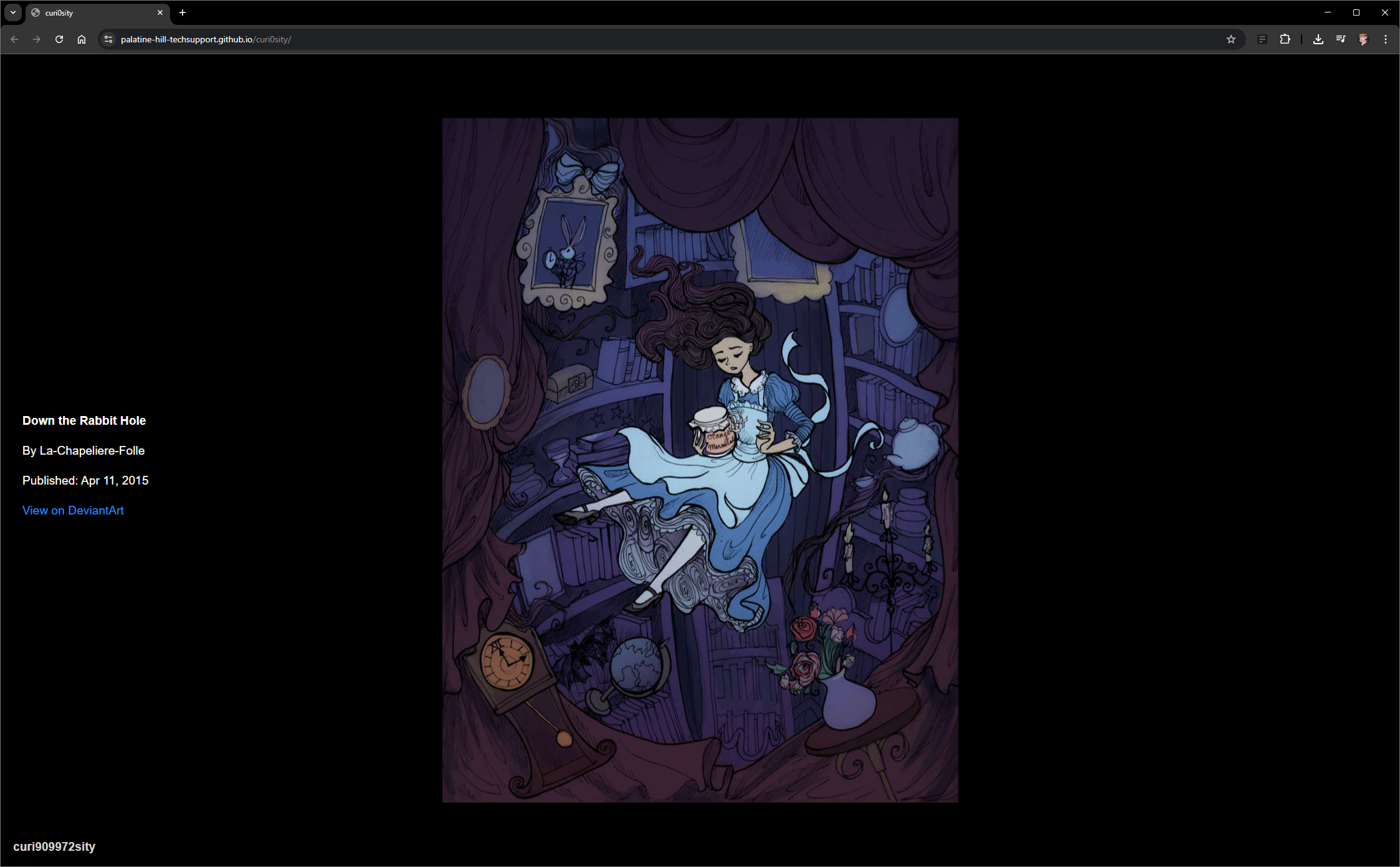Open the Extensions puzzle icon
The height and width of the screenshot is (867, 1400).
coord(1285,39)
